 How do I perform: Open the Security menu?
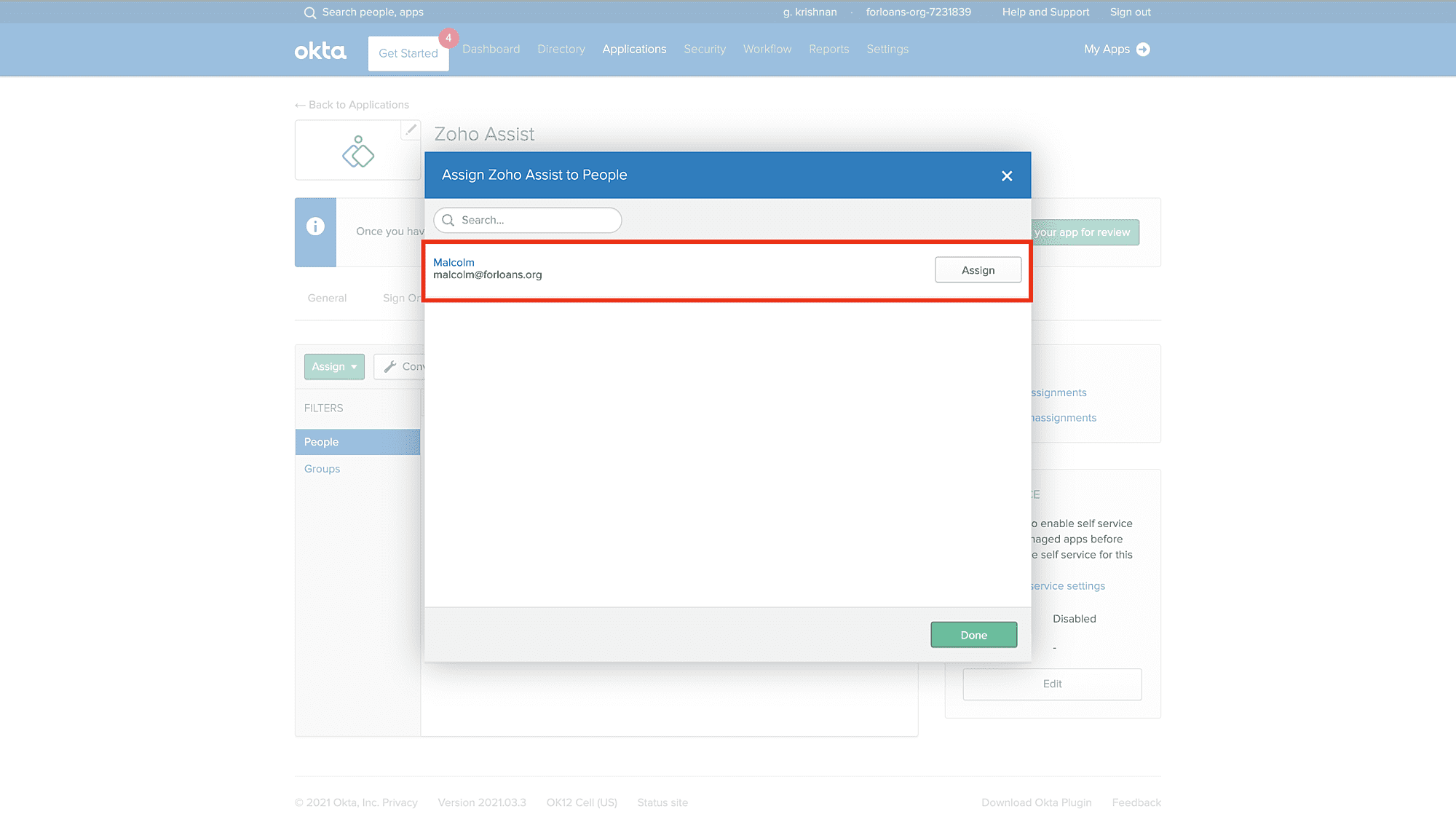coord(705,49)
